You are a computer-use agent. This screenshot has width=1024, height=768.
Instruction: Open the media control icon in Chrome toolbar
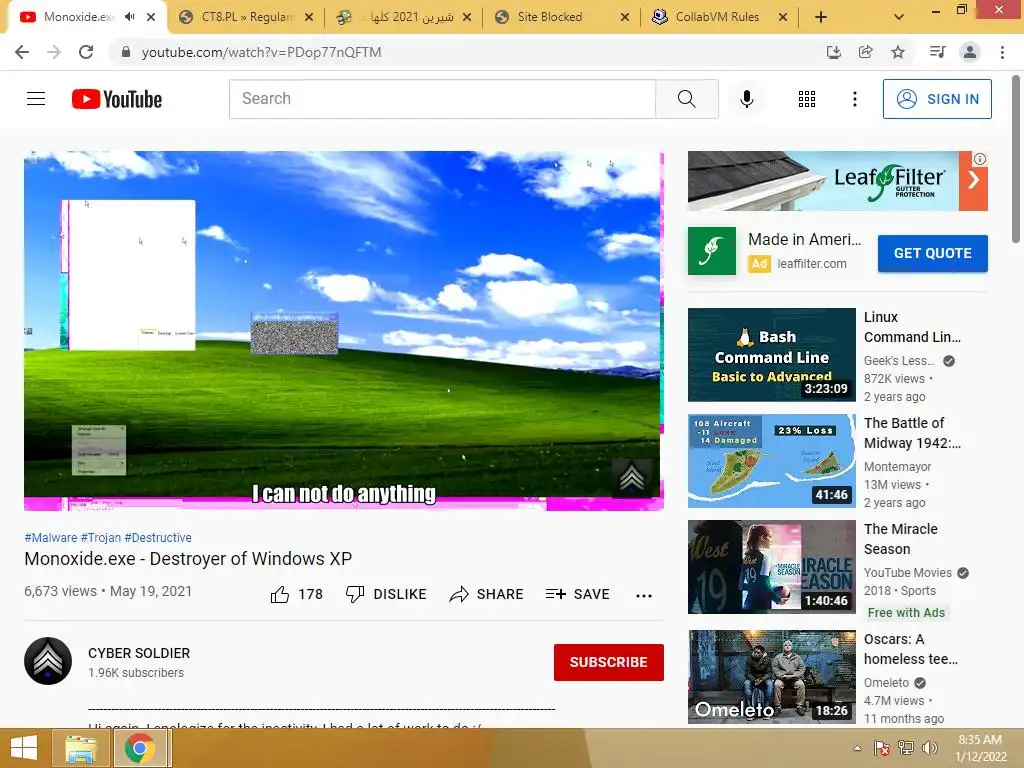tap(937, 52)
